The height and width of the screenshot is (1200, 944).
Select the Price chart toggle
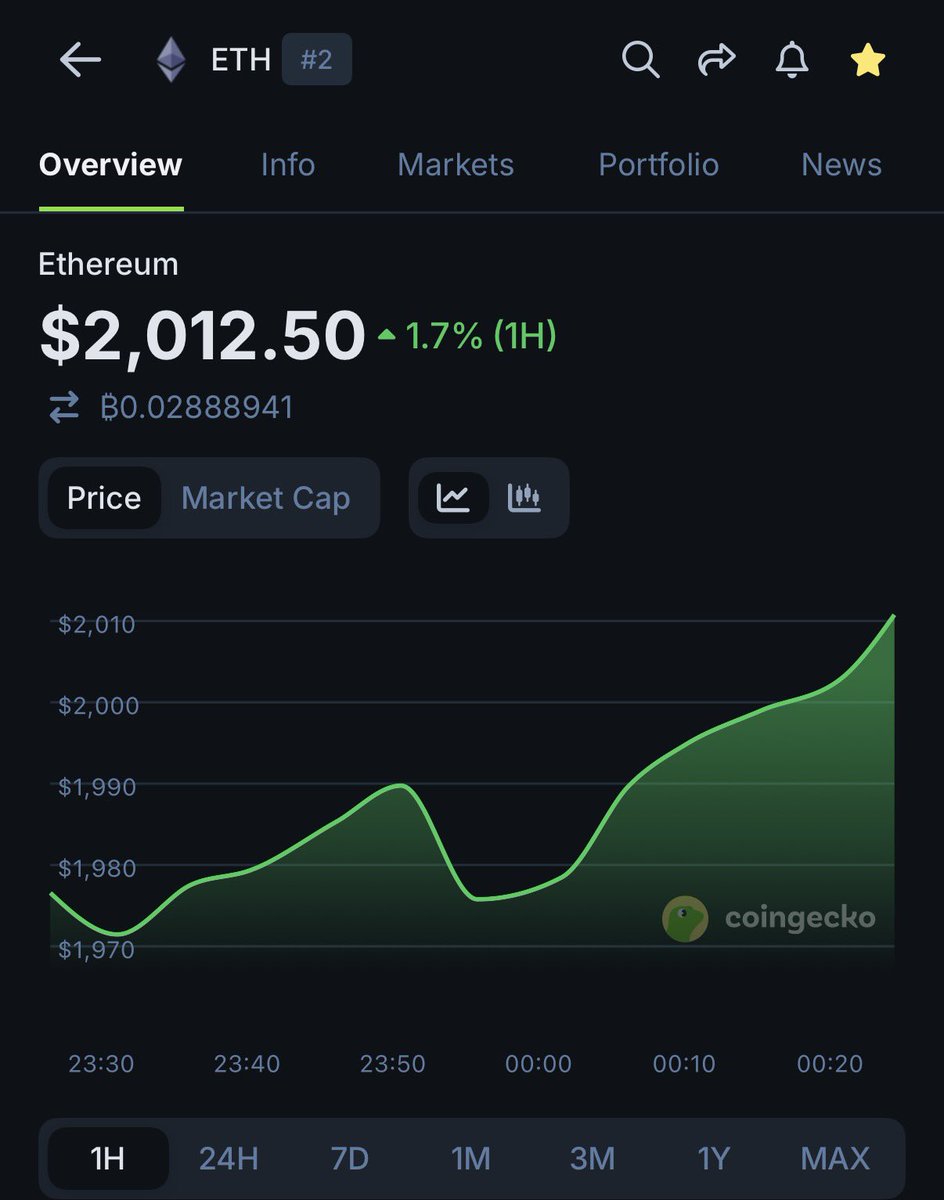tap(104, 498)
